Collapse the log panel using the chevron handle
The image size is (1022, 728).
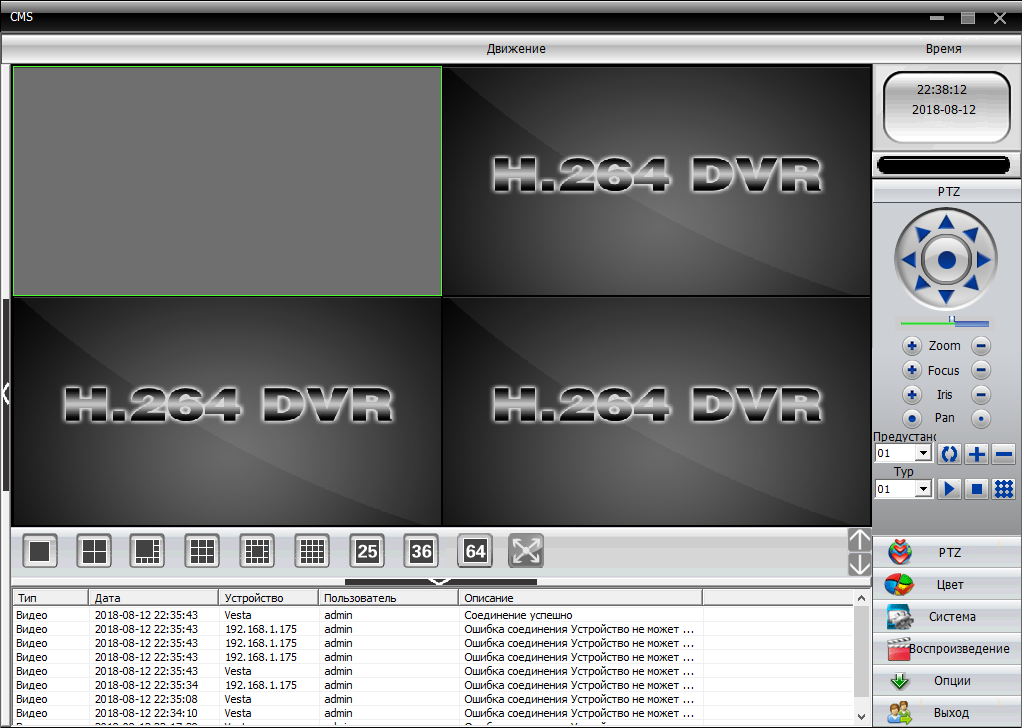[440, 581]
